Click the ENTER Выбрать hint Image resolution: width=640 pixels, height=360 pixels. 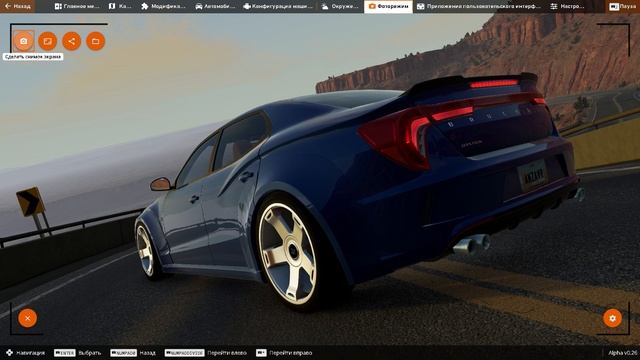(x=78, y=353)
